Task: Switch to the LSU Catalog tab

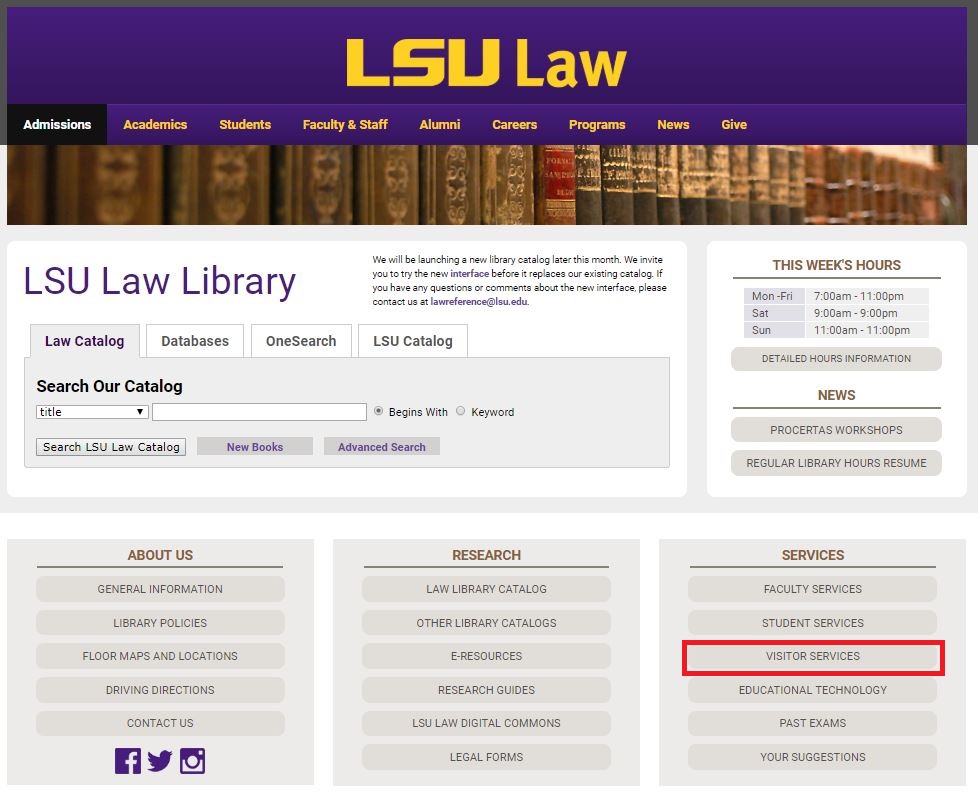Action: pos(413,341)
